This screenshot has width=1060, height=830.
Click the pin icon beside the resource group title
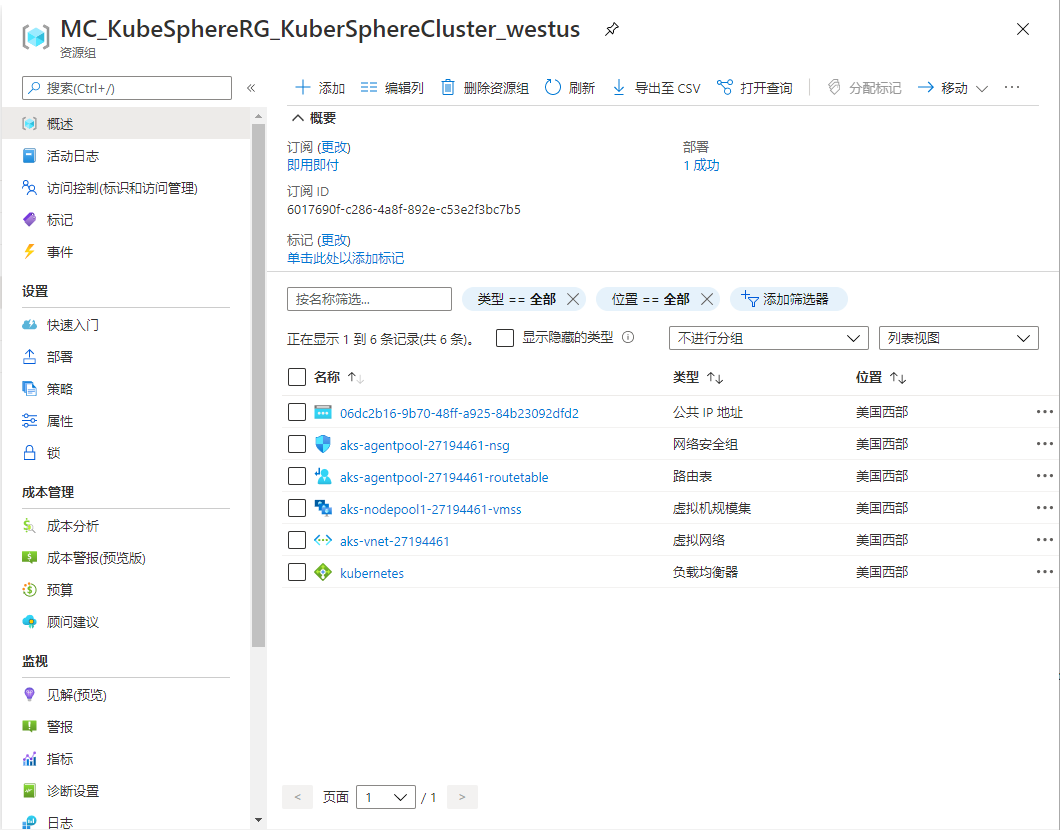[x=612, y=30]
